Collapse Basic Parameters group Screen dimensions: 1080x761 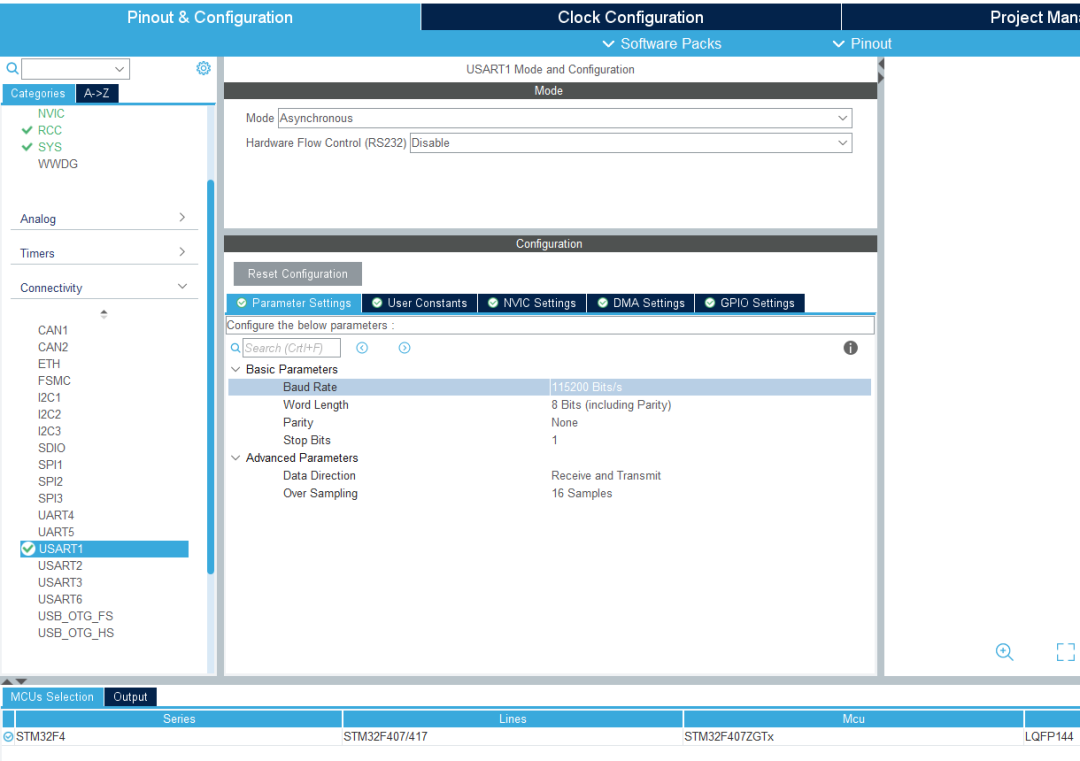click(x=236, y=369)
